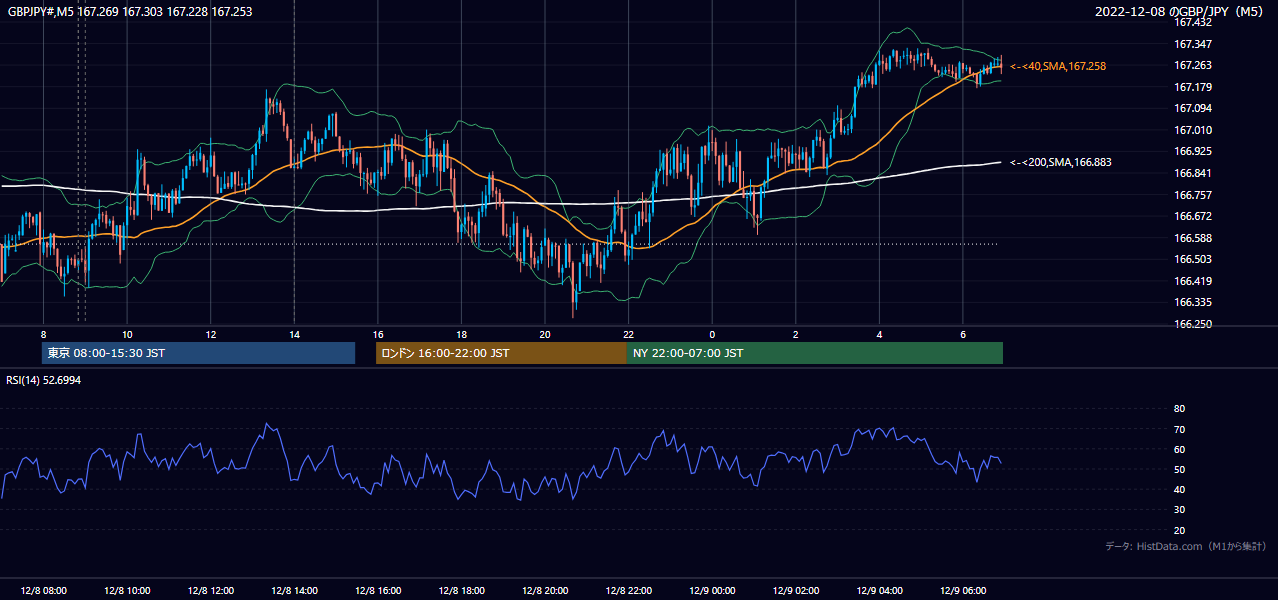Click the 12/9 06:00 time axis label
The image size is (1278, 600).
click(963, 591)
